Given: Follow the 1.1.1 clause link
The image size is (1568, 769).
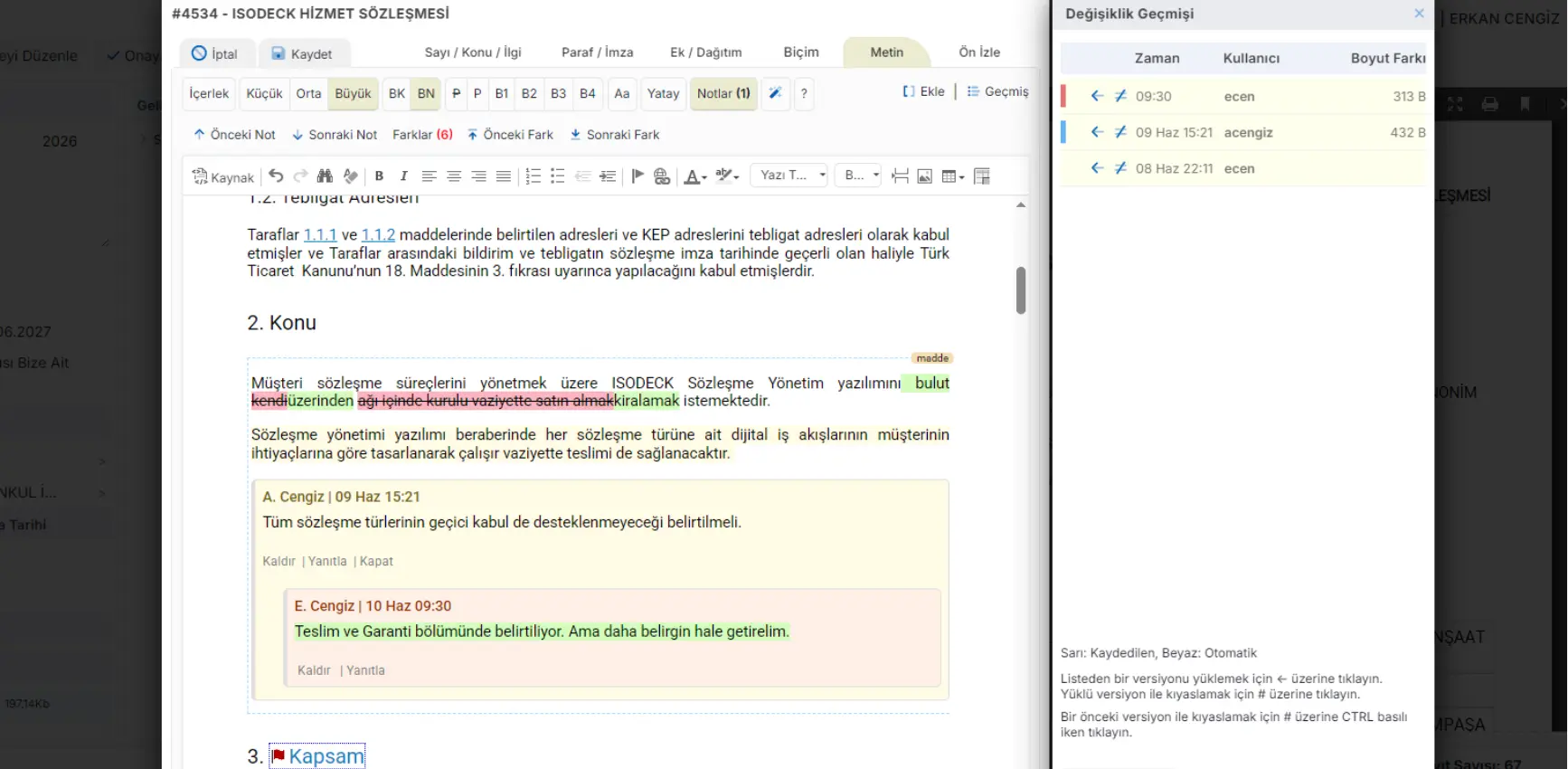Looking at the screenshot, I should tap(320, 235).
